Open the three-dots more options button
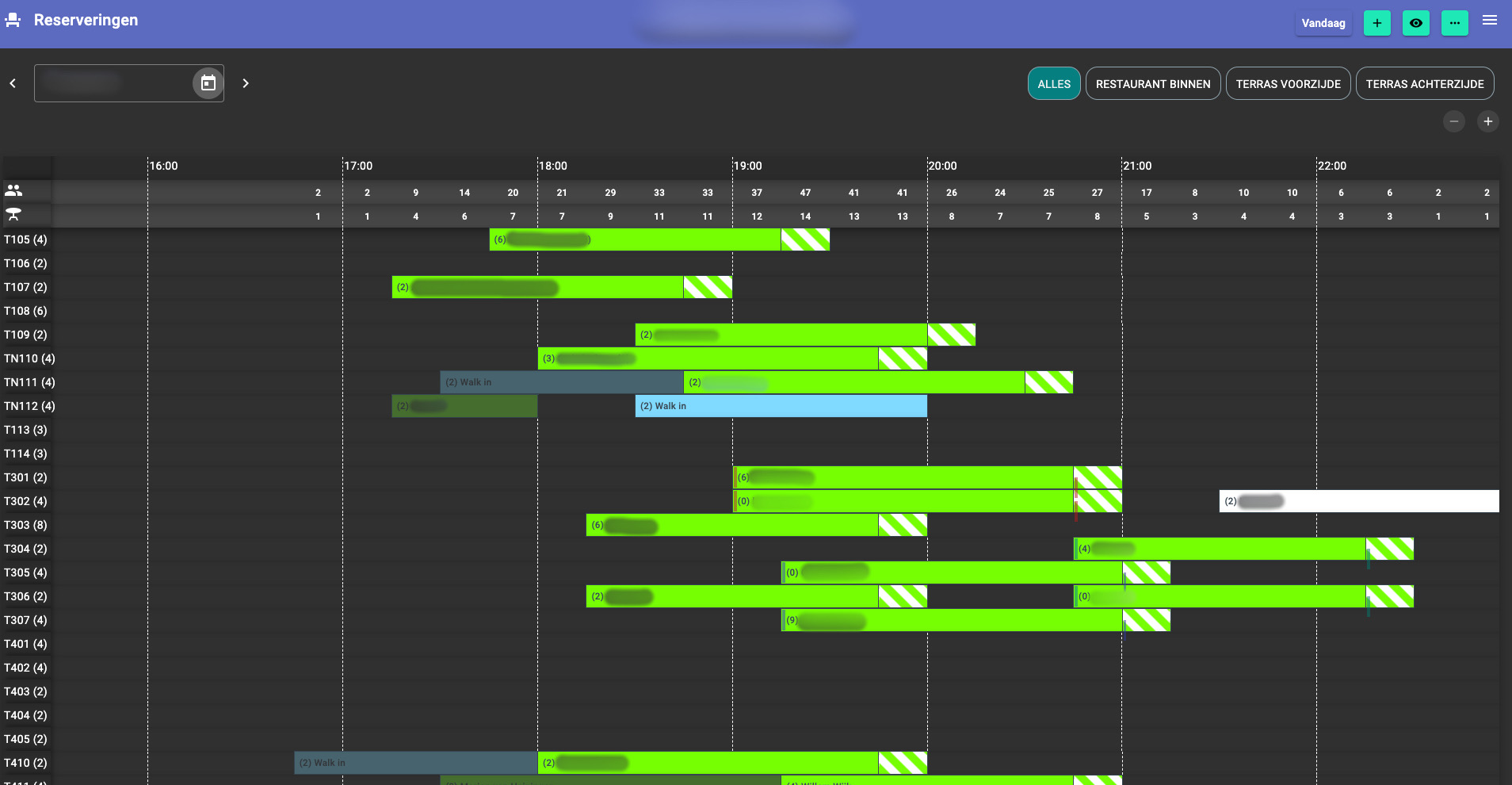This screenshot has height=785, width=1512. 1454,23
